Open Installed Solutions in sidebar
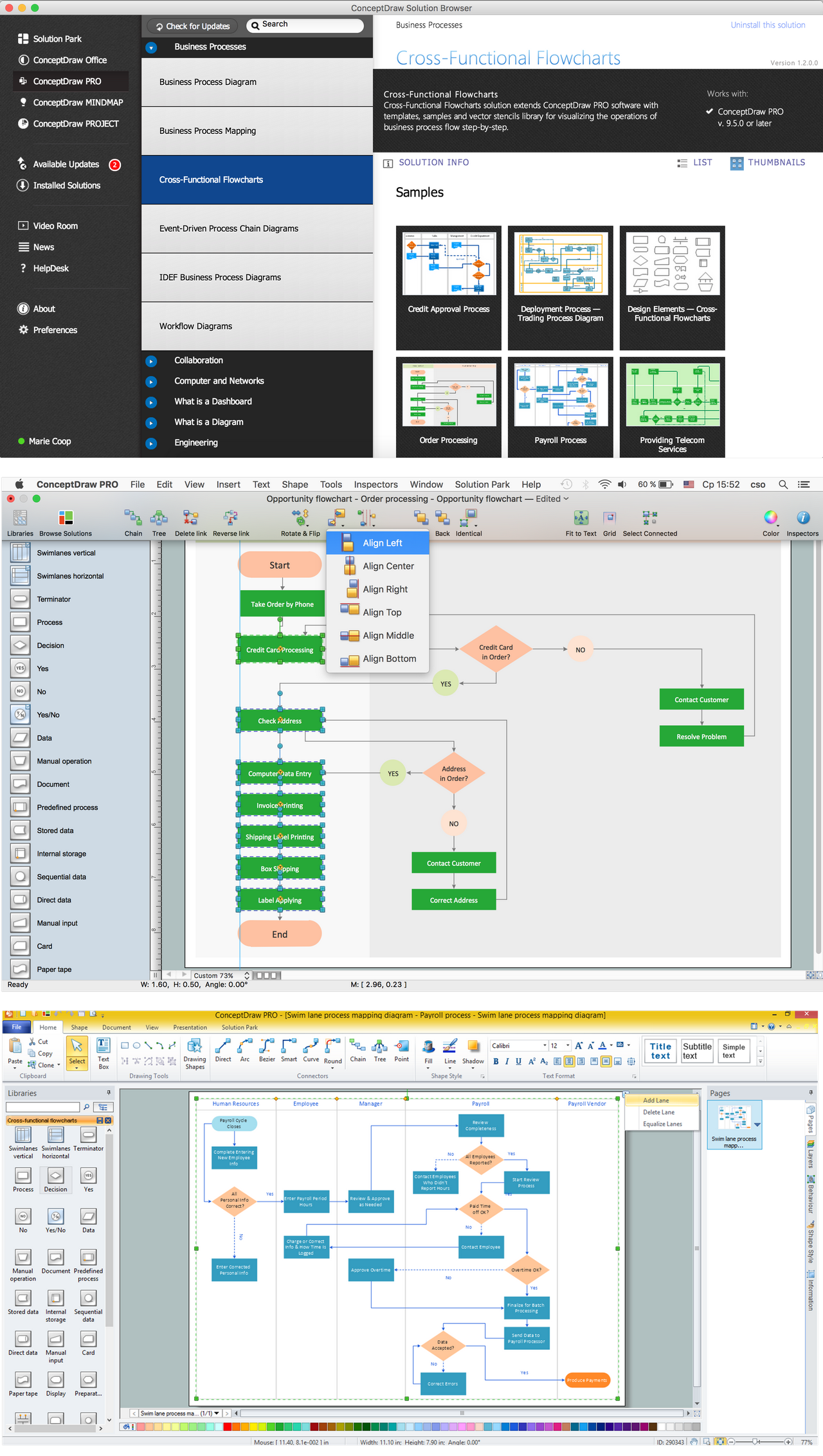 (x=59, y=186)
